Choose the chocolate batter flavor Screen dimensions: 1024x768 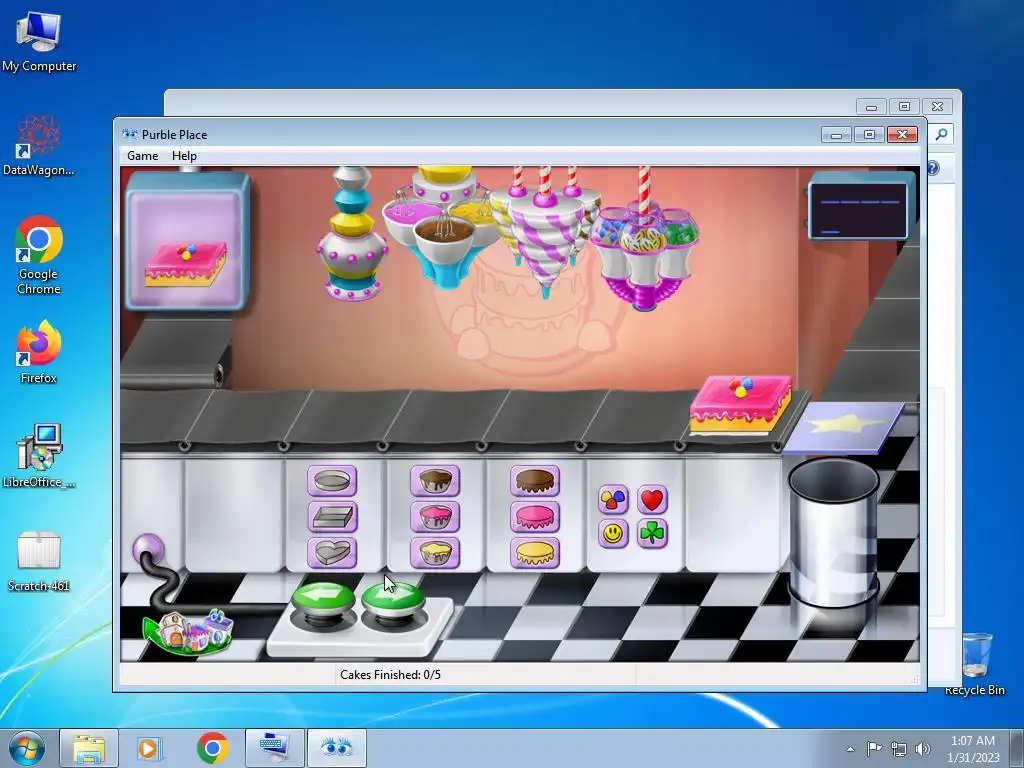click(x=435, y=481)
